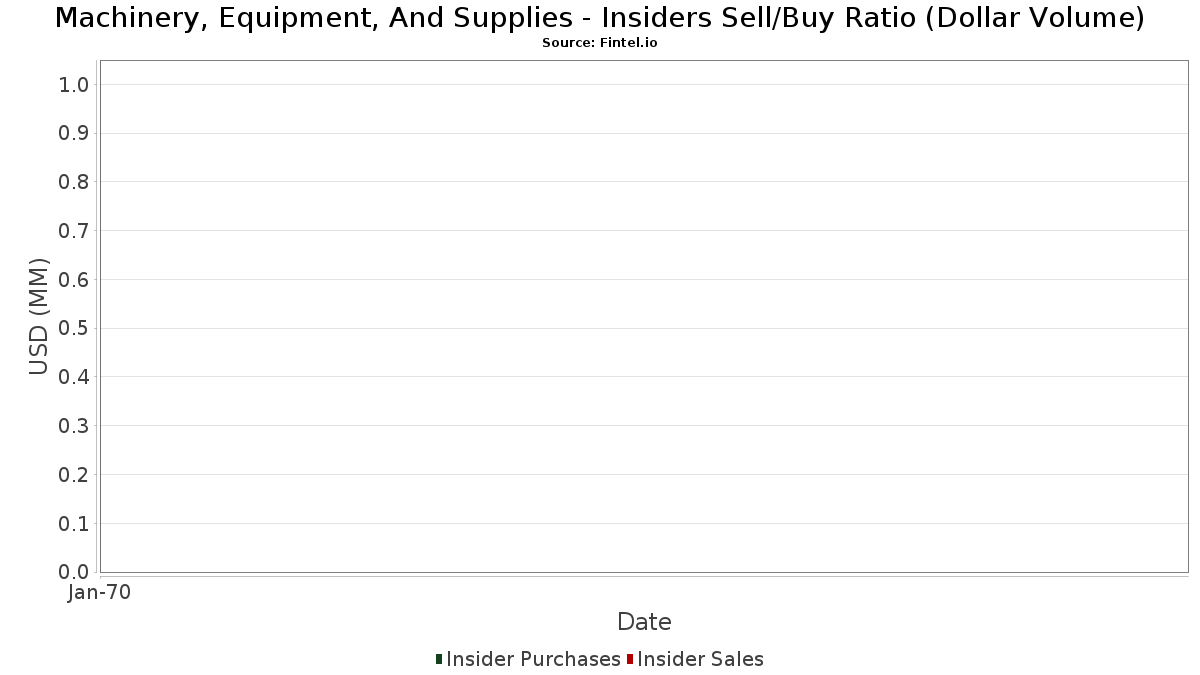Screen dimensions: 1200x675
Task: Select the 1.0 y-axis tick label
Action: click(75, 85)
